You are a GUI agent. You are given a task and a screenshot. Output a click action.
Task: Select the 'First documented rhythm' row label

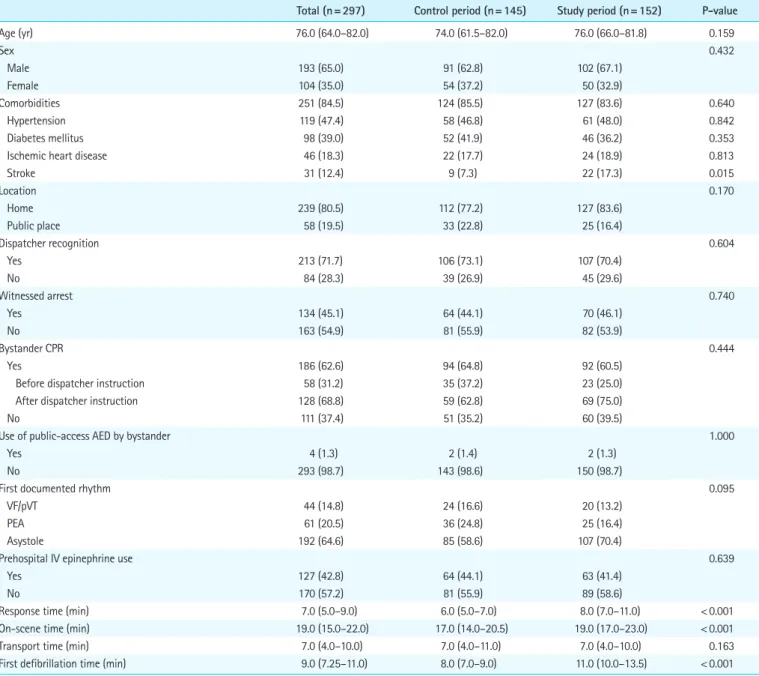pyautogui.click(x=55, y=489)
